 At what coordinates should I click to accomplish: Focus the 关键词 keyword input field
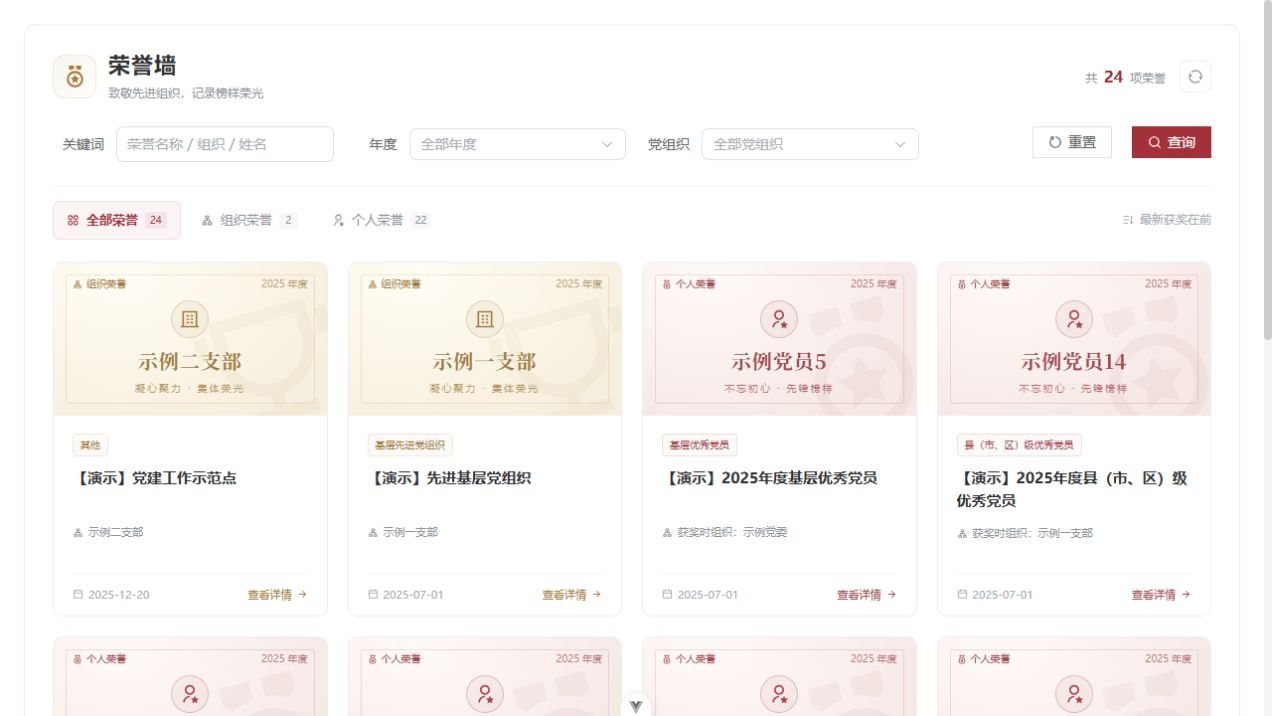tap(225, 144)
